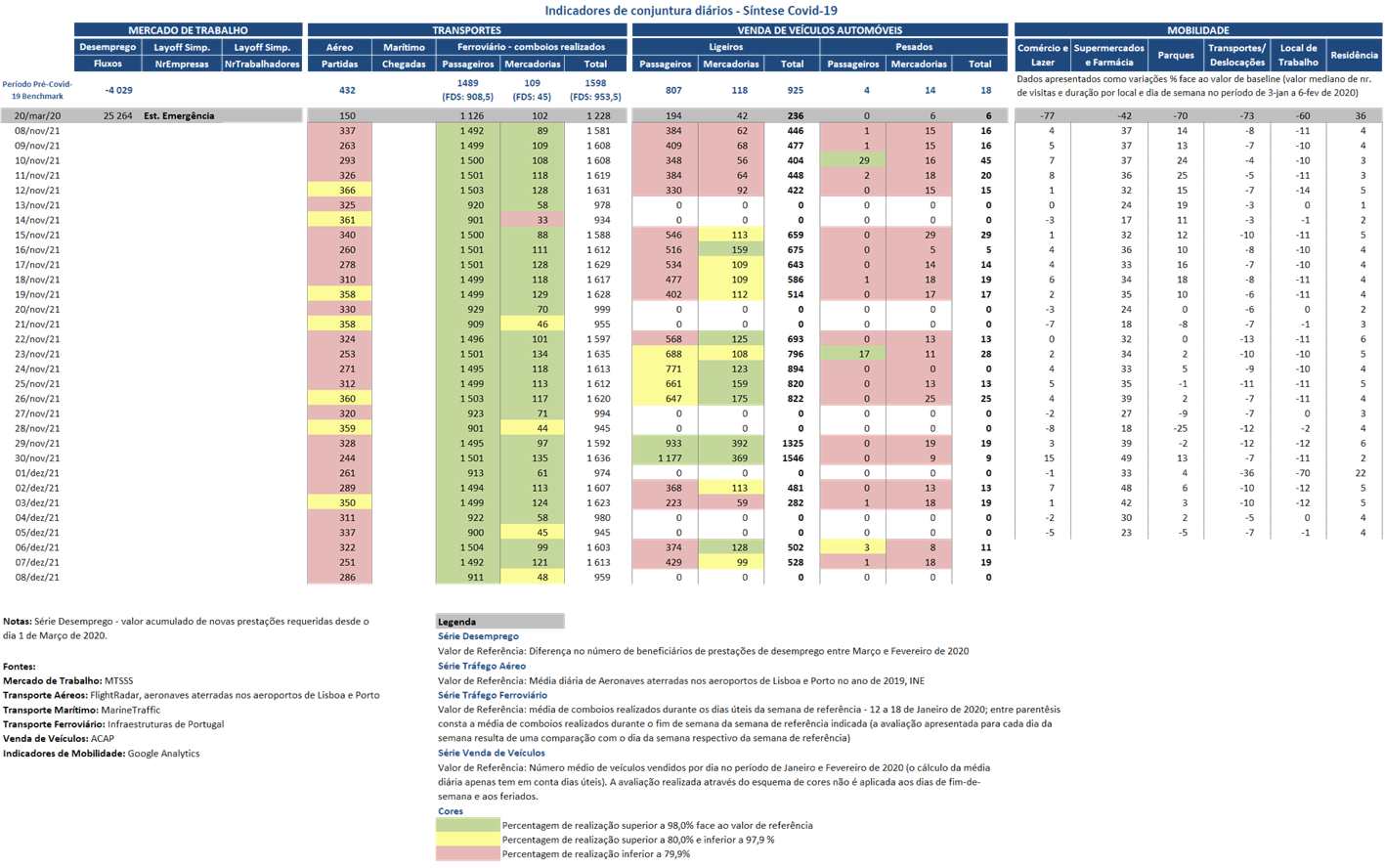
Task: Select the Residência column header
Action: coord(1355,55)
